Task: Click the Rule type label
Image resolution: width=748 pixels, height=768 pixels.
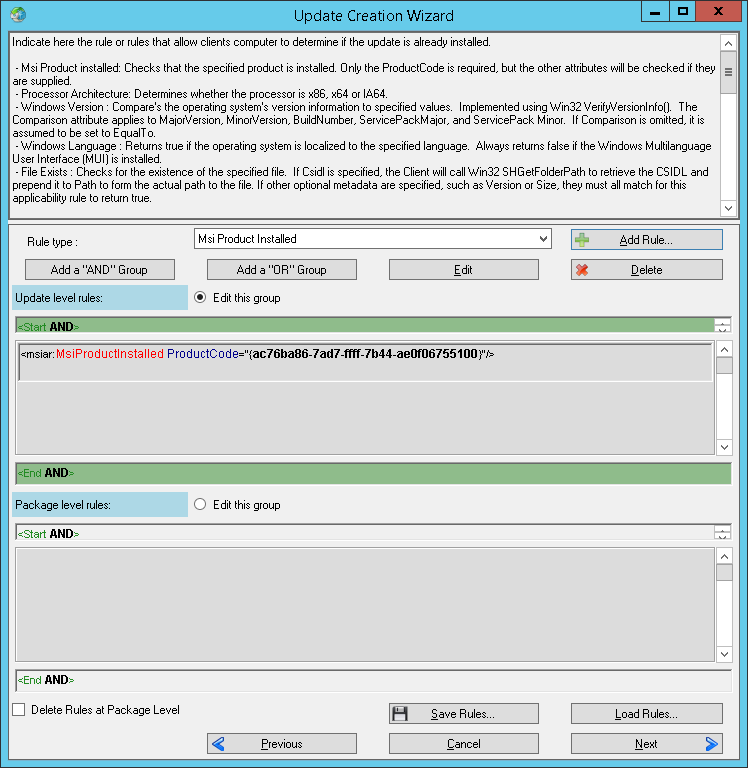Action: click(52, 241)
